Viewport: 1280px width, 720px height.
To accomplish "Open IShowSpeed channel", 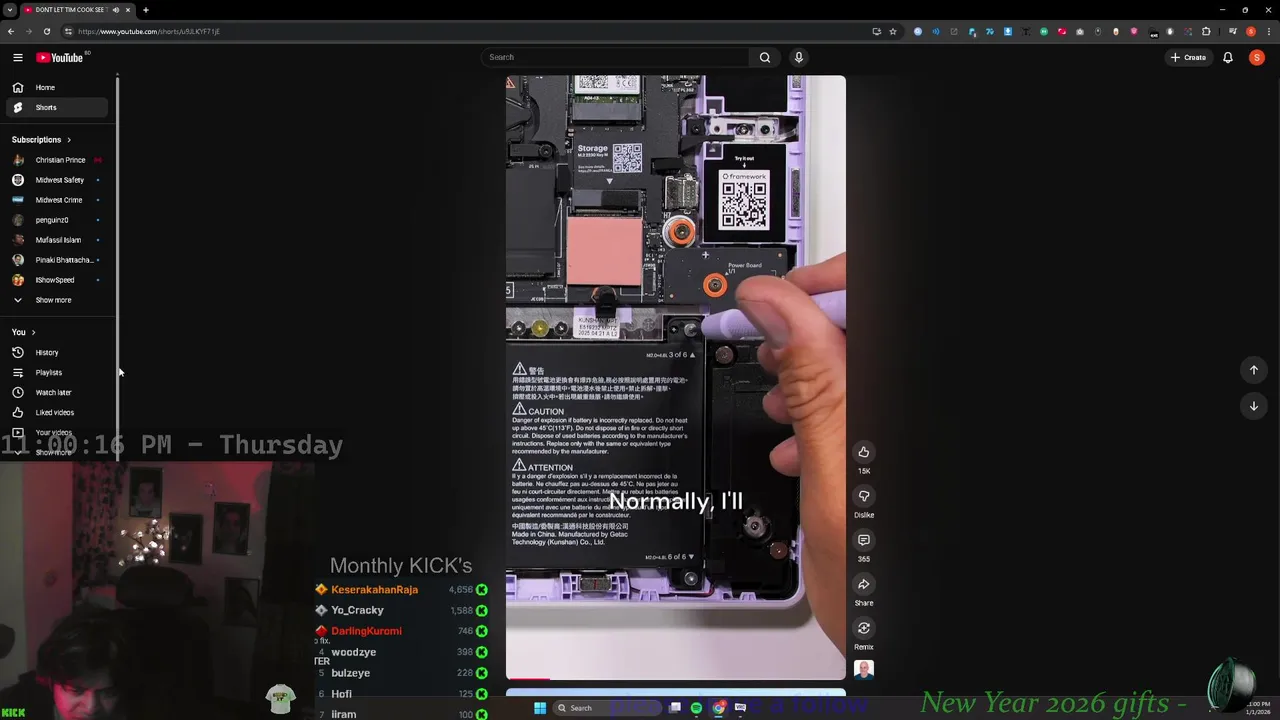I will click(56, 280).
